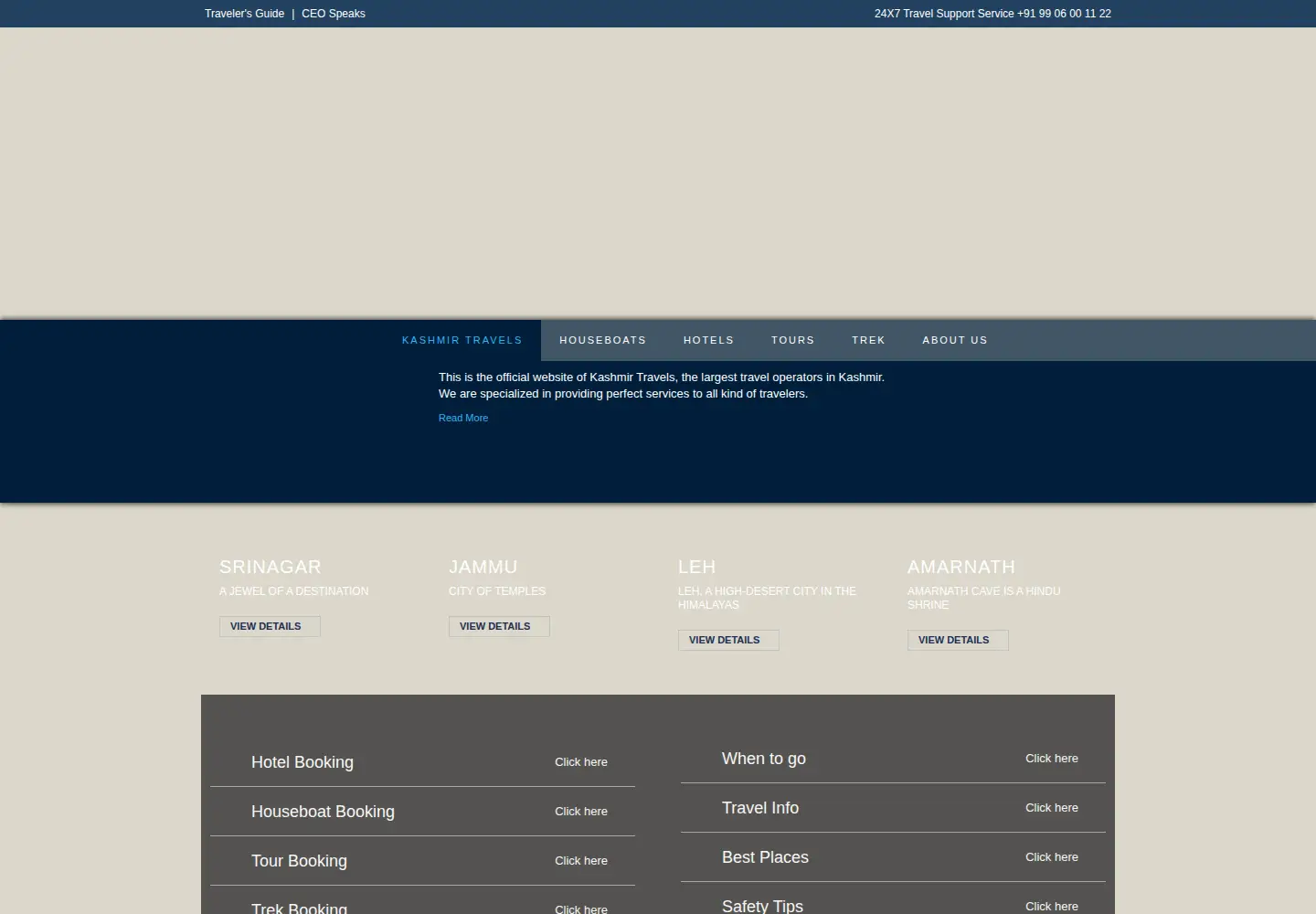The width and height of the screenshot is (1316, 914).
Task: Click the Tour Booking label
Action: click(299, 861)
